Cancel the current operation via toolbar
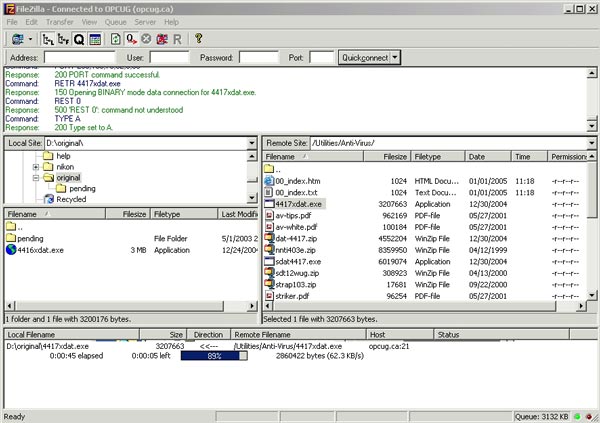 pyautogui.click(x=147, y=39)
